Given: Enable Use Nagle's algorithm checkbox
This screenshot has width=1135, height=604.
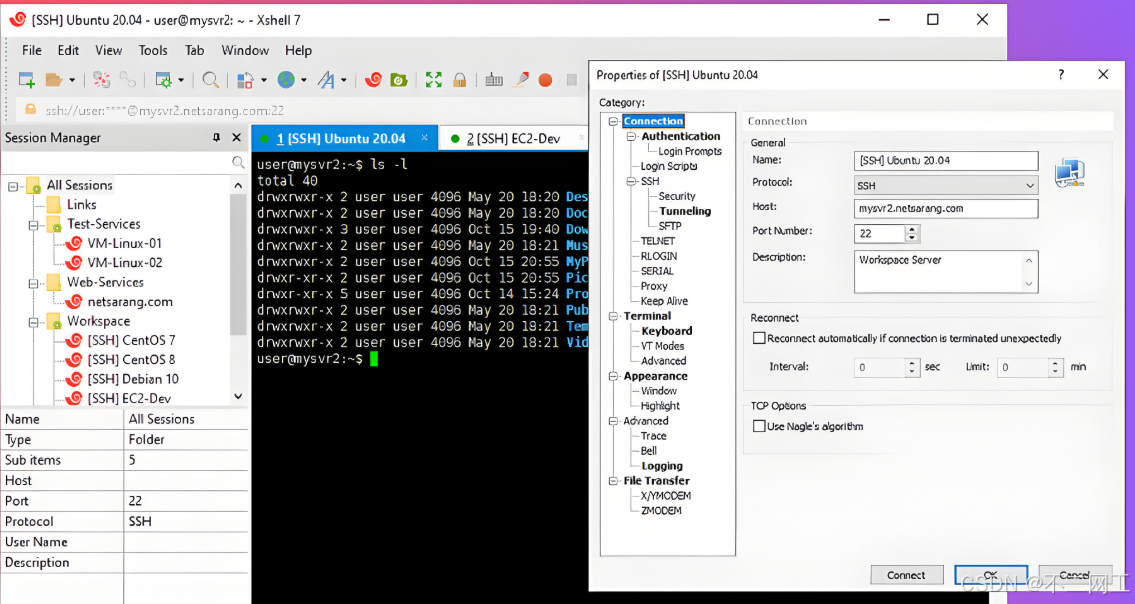Looking at the screenshot, I should pyautogui.click(x=759, y=426).
